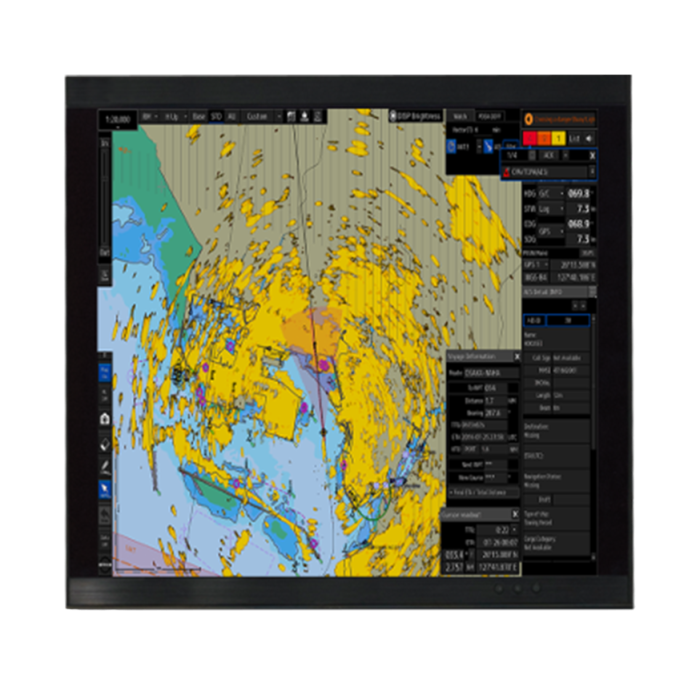Screen dimensions: 700x700
Task: Click the home icon in left sidebar
Action: [x=105, y=418]
